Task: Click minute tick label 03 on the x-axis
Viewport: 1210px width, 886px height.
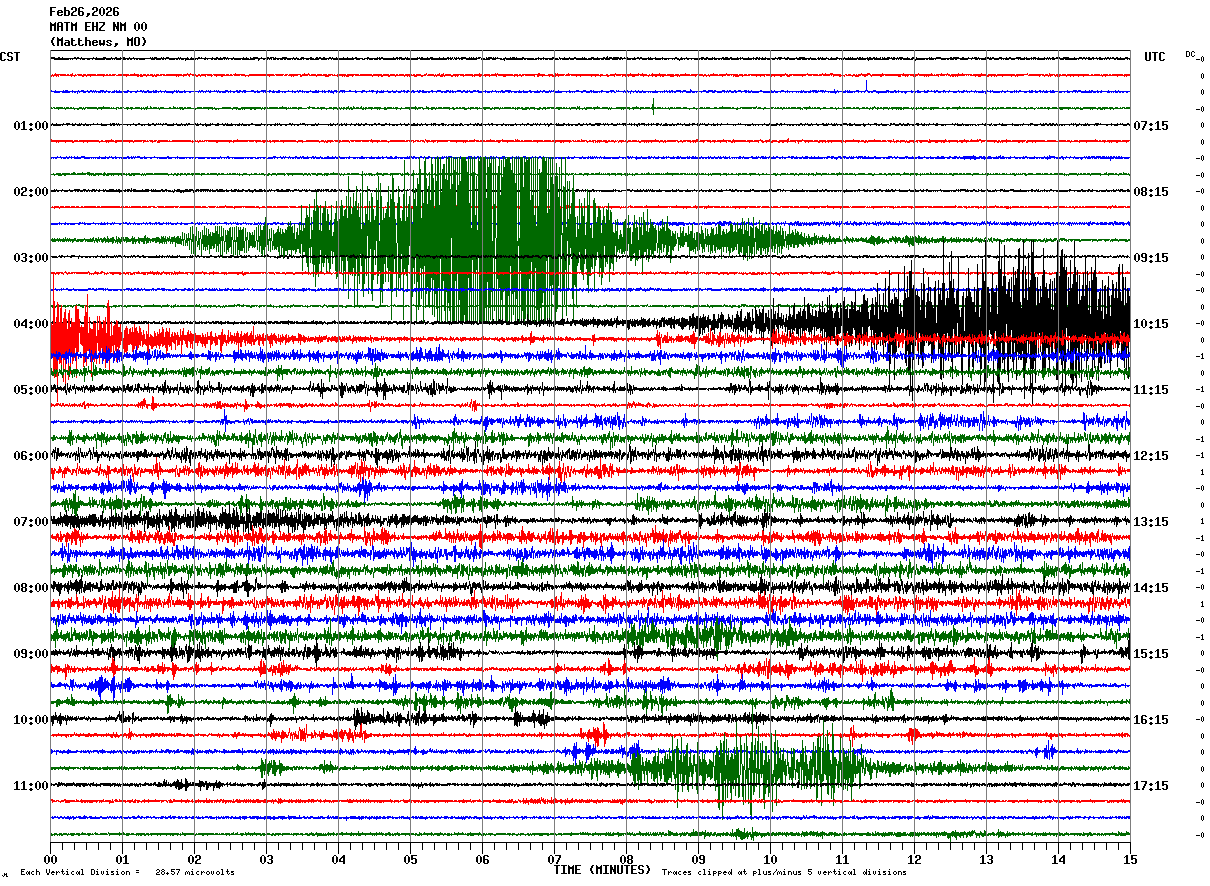Action: [267, 860]
